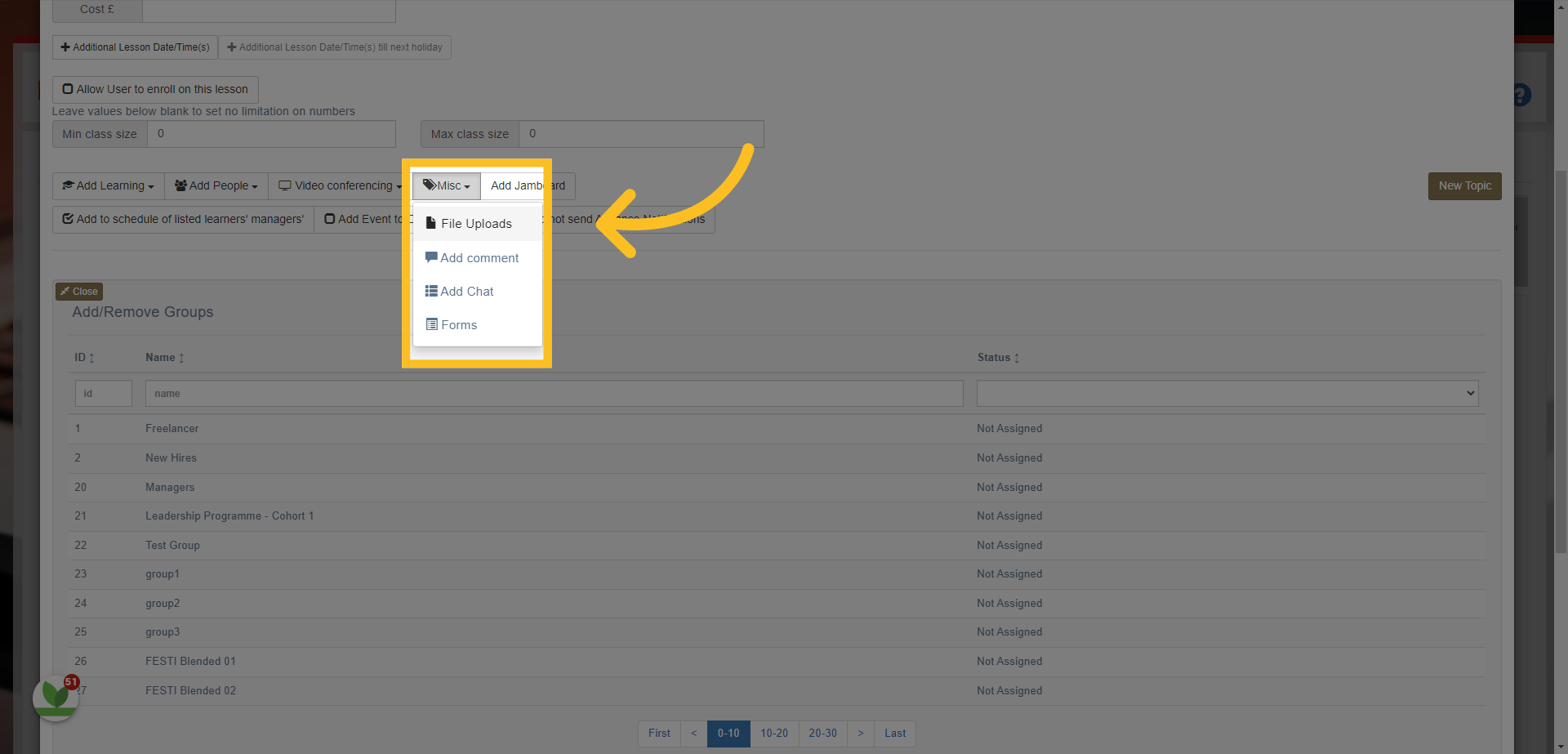The width and height of the screenshot is (1568, 754).
Task: Select FESTI Blended 02 row
Action: 777,691
